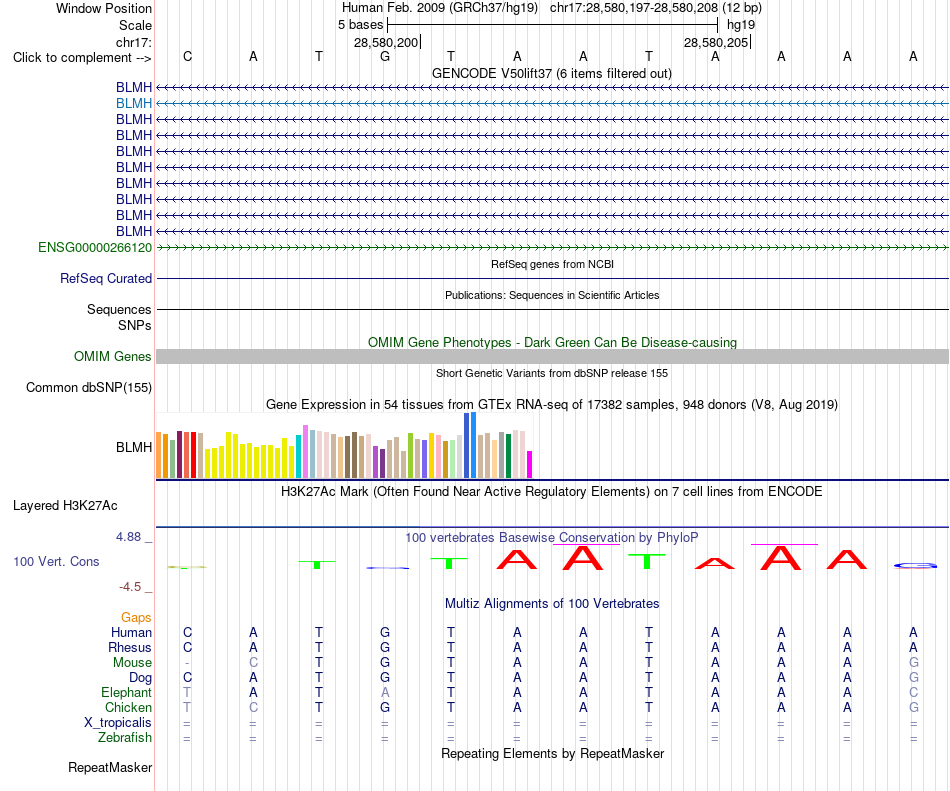
Task: Click the 28,580,205 coordinate marker
Action: (x=717, y=42)
